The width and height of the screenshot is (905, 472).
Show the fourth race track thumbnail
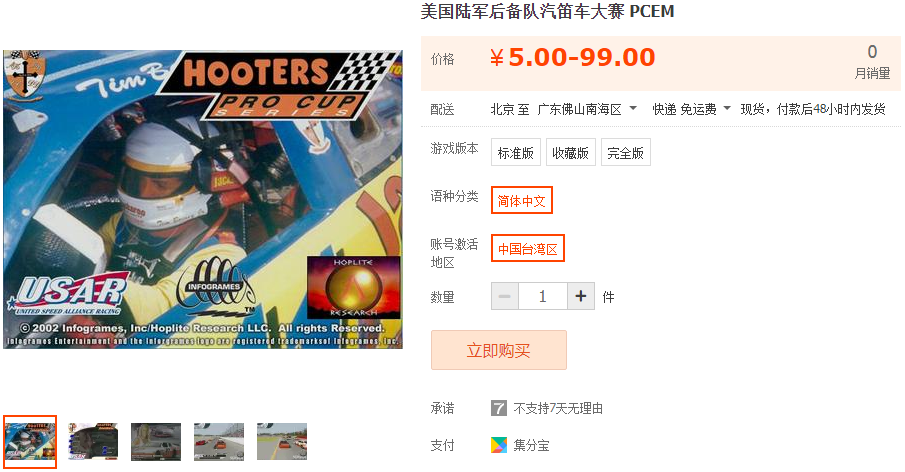219,441
